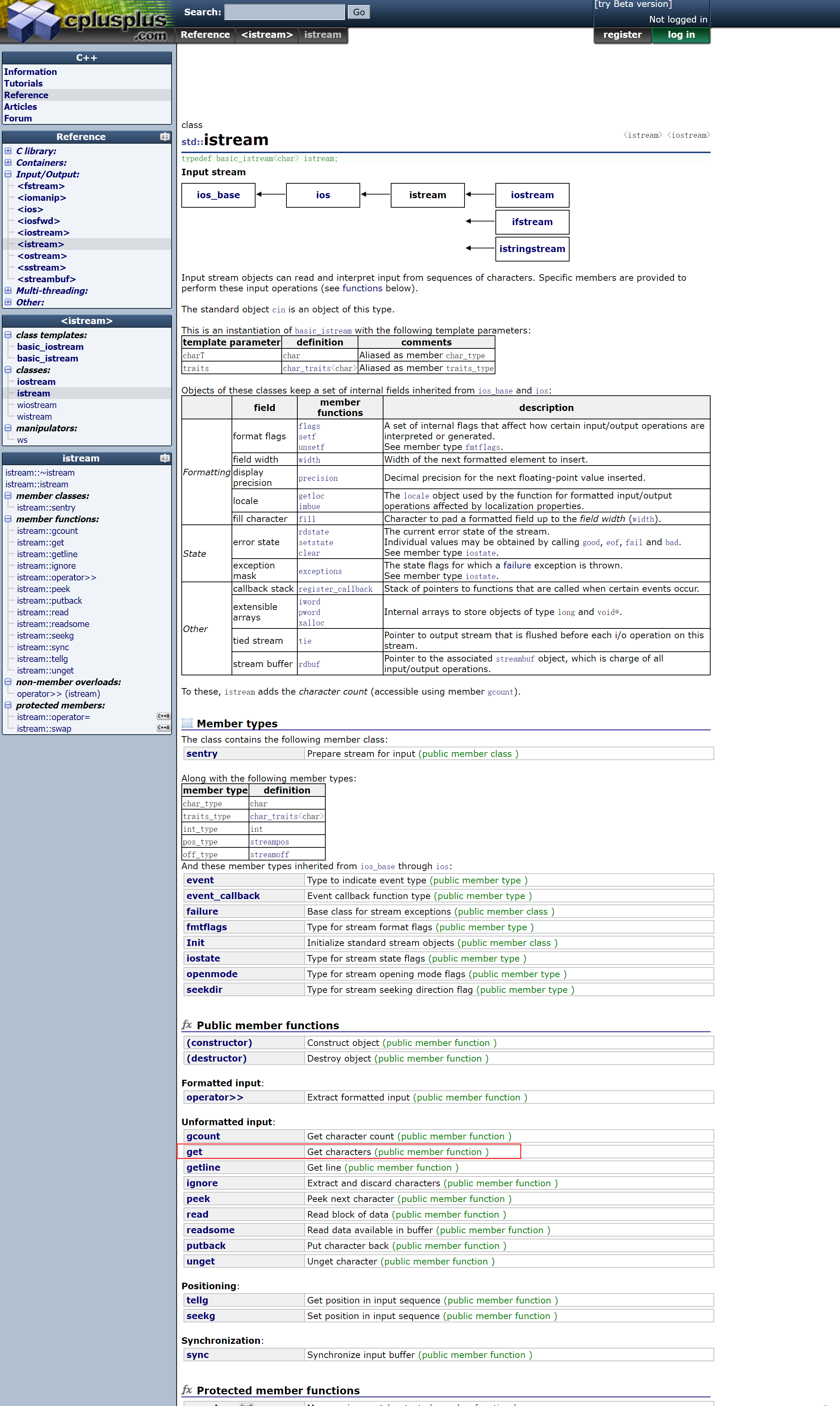Viewport: 840px width, 1406px height.
Task: Click iostream box in inheritance diagram
Action: point(532,195)
